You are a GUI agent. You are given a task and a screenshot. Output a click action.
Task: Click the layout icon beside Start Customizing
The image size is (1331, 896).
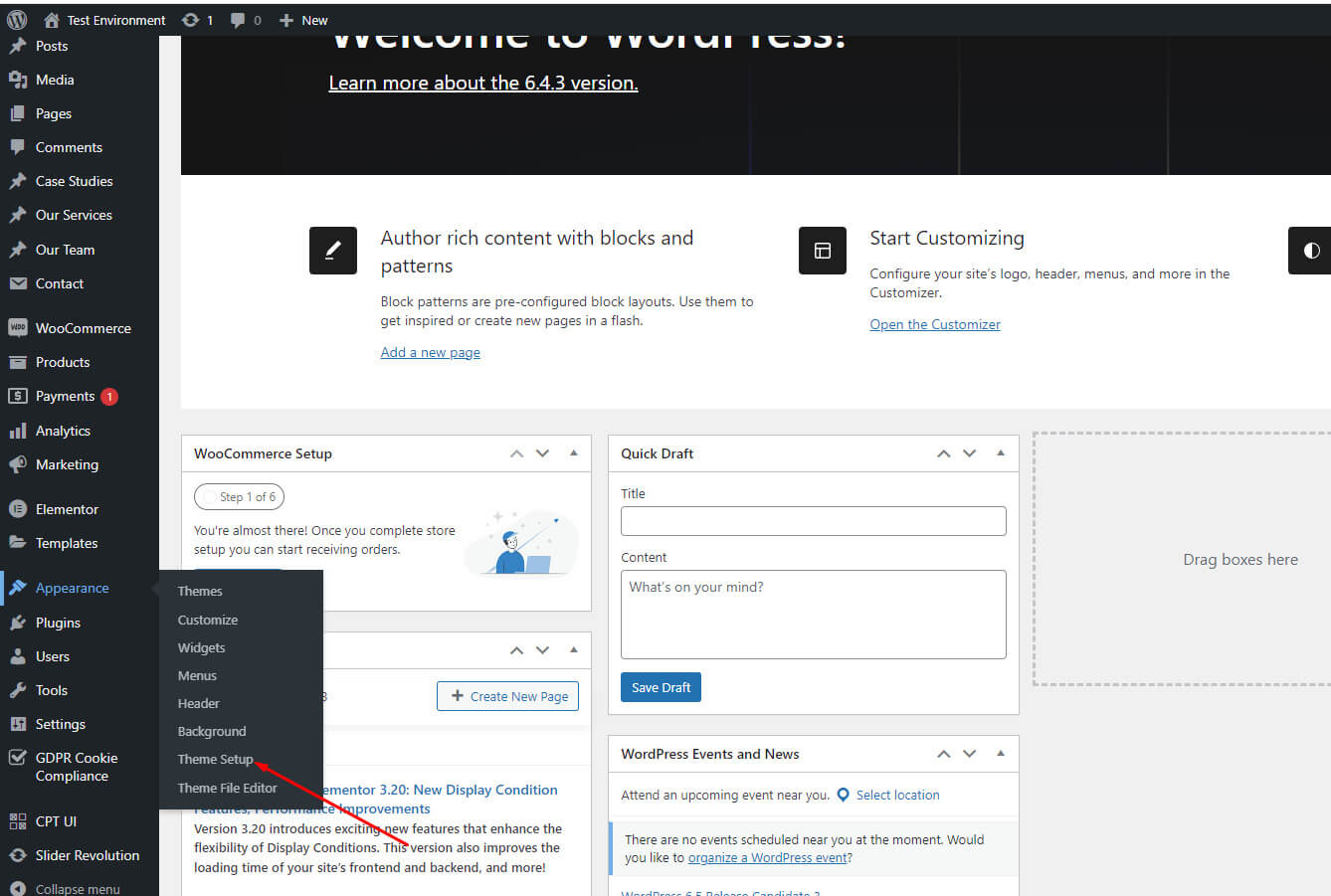coord(823,251)
